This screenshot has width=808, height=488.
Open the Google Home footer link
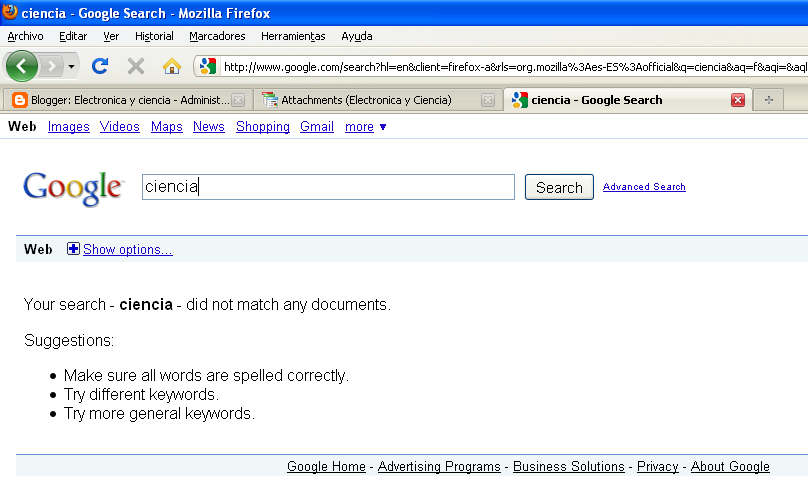(326, 466)
